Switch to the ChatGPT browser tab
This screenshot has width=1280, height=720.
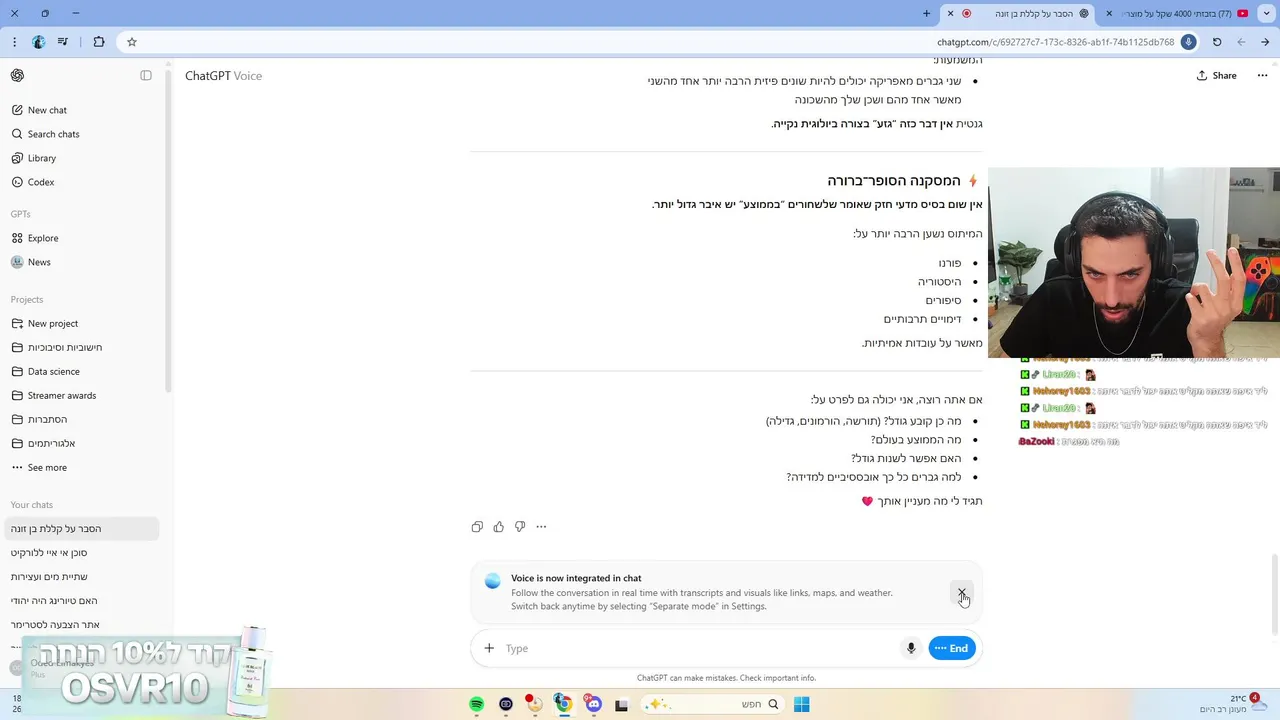point(1020,13)
